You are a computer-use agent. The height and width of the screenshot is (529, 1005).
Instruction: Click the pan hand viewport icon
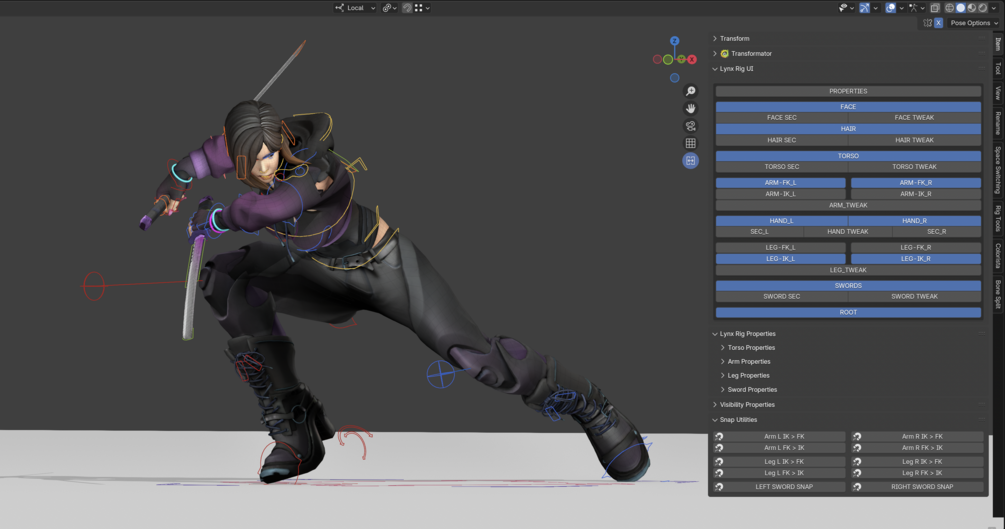click(x=690, y=108)
